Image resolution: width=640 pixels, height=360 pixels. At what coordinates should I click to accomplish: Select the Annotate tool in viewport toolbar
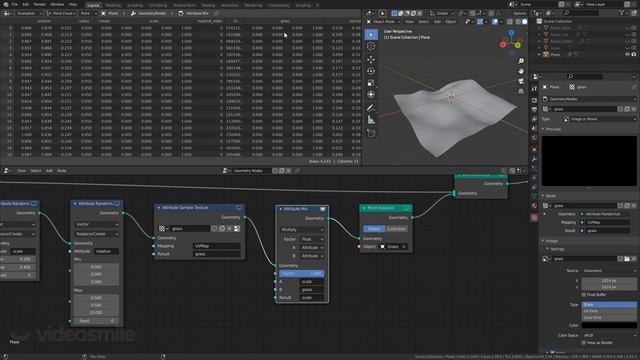pyautogui.click(x=371, y=108)
